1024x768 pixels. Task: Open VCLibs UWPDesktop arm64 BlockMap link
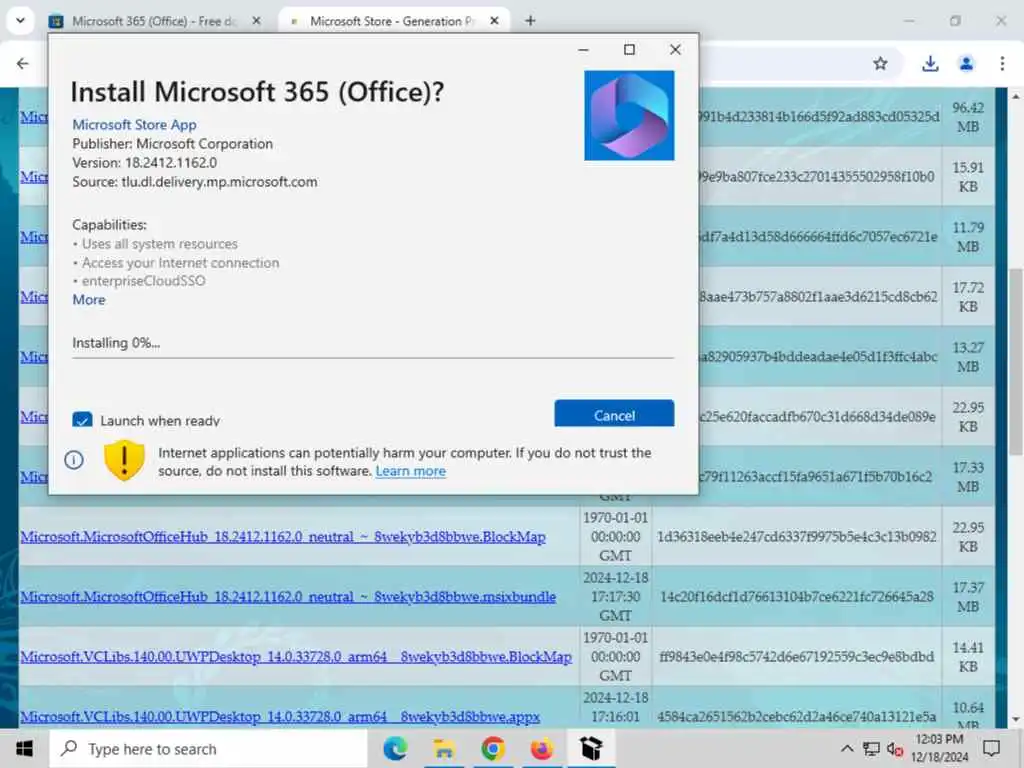(296, 657)
